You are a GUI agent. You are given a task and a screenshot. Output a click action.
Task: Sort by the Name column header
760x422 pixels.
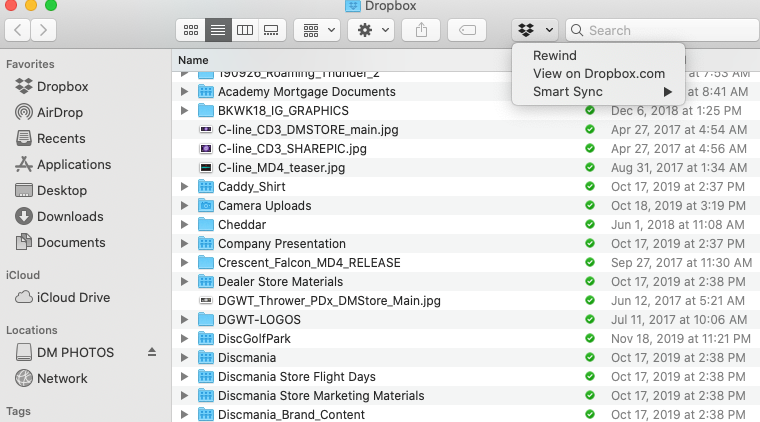[x=193, y=60]
